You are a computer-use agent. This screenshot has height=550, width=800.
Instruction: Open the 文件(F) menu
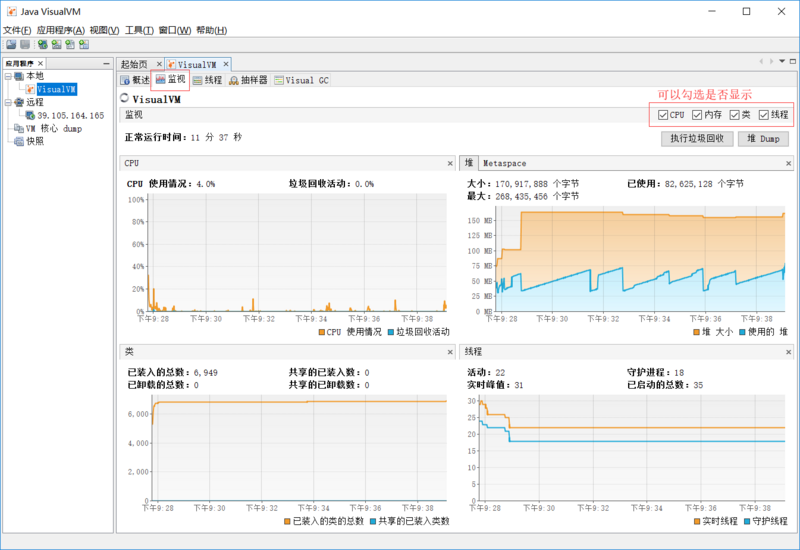(x=17, y=30)
